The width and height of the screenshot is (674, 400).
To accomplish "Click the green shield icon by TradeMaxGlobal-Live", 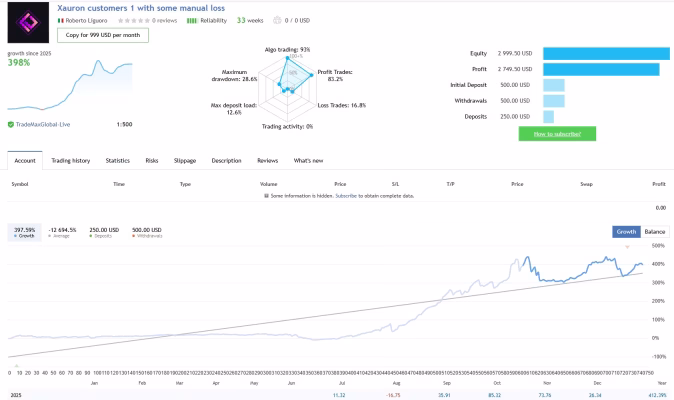I will 11,125.
